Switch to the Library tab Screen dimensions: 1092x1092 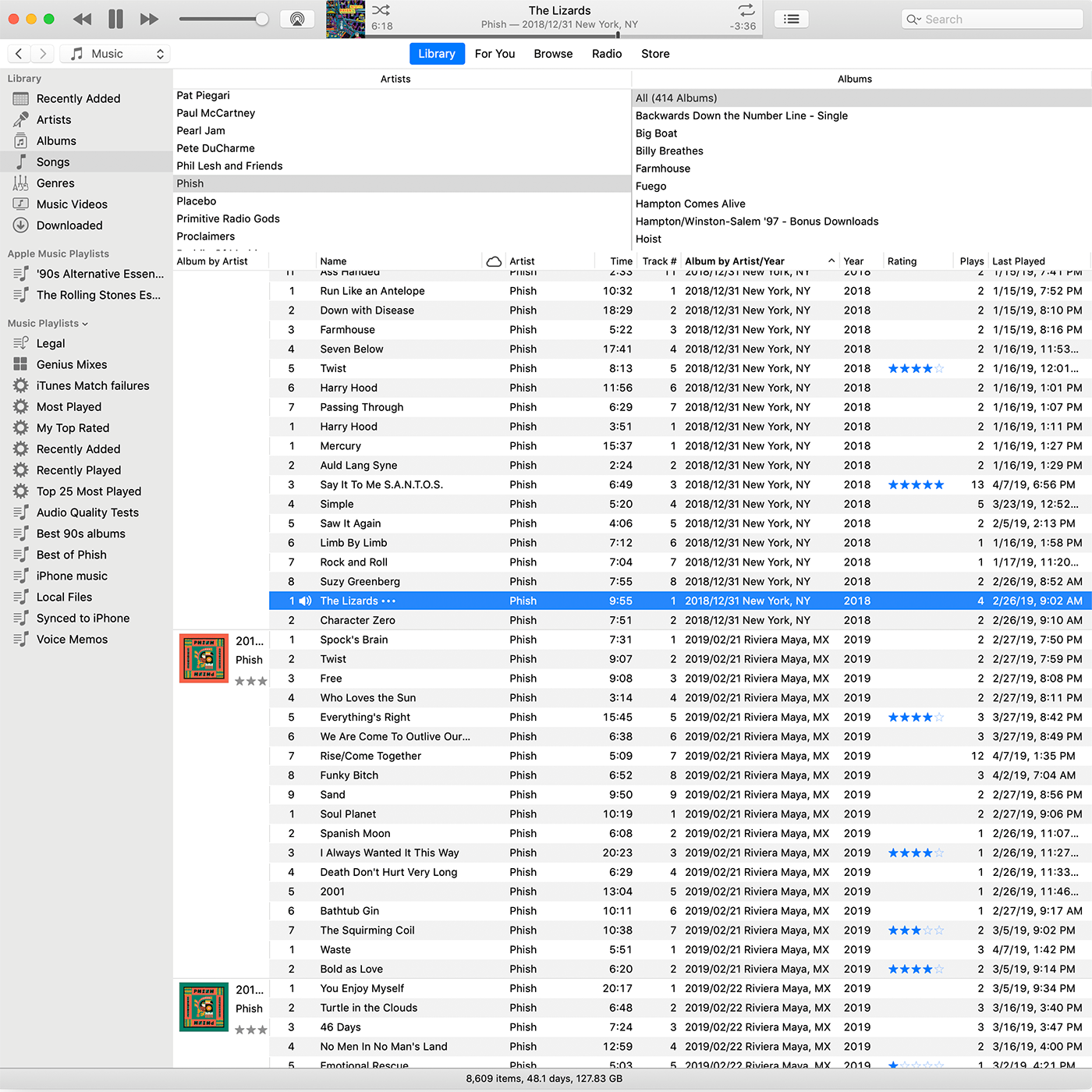437,54
